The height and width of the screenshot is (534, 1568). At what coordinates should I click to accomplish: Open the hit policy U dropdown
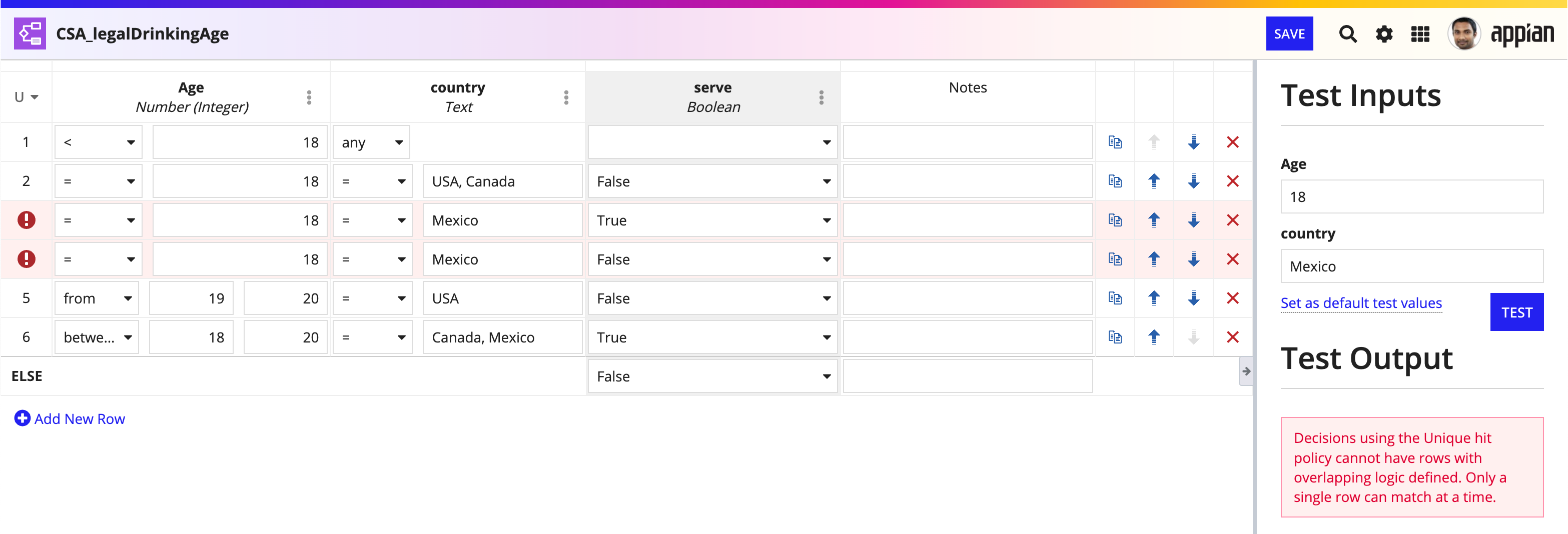click(26, 97)
